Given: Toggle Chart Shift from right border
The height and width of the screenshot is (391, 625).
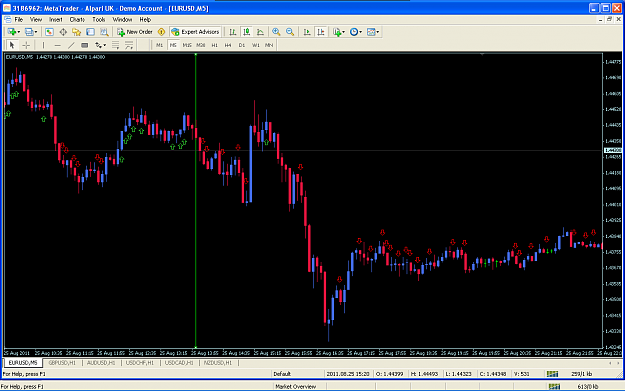Looking at the screenshot, I should [321, 32].
